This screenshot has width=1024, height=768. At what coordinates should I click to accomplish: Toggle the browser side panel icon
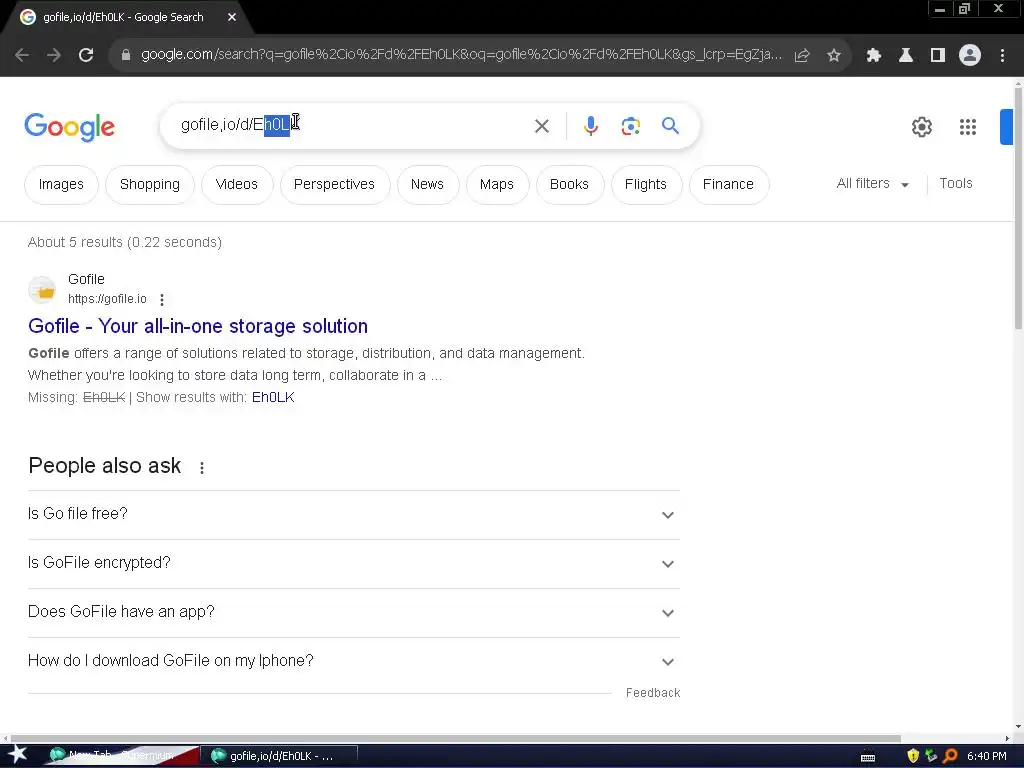click(938, 56)
